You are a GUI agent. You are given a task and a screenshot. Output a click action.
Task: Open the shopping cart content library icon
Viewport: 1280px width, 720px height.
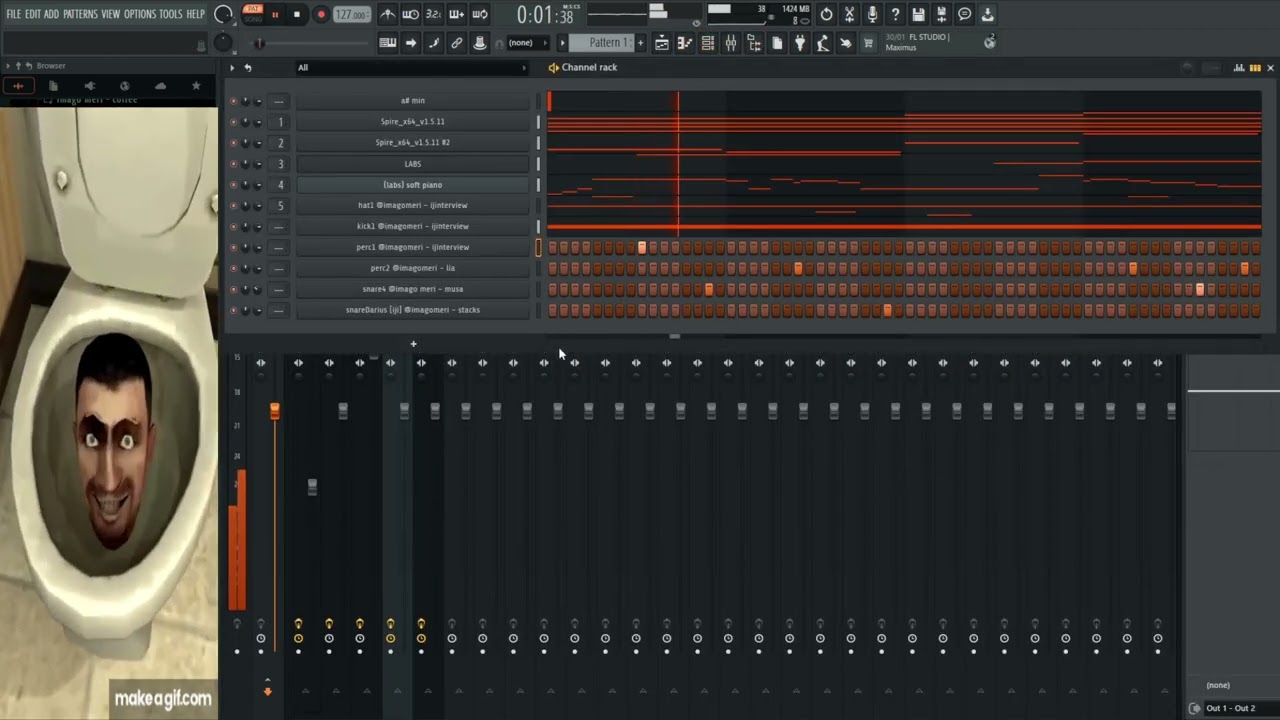coord(868,43)
